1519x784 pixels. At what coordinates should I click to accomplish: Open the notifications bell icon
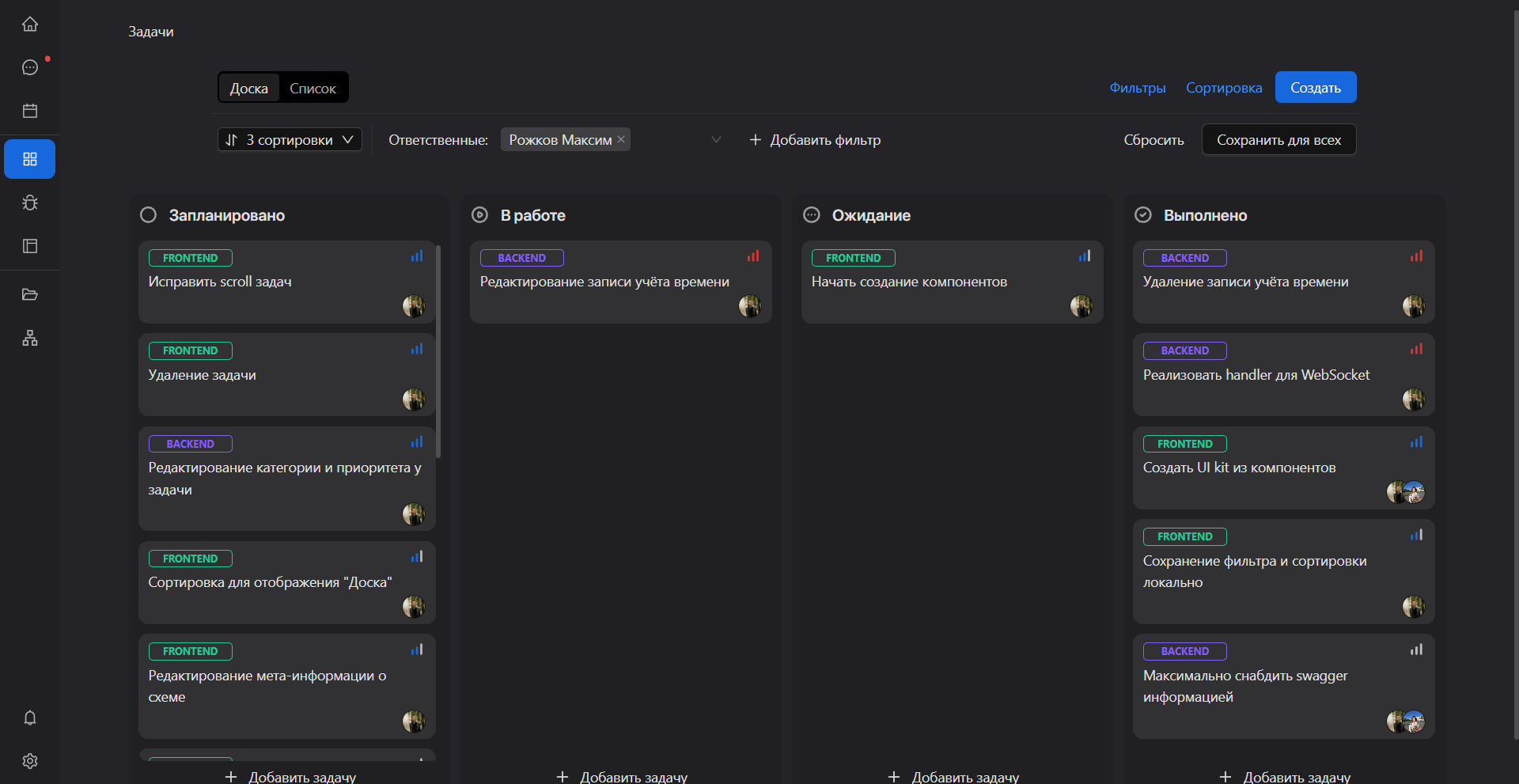tap(30, 718)
